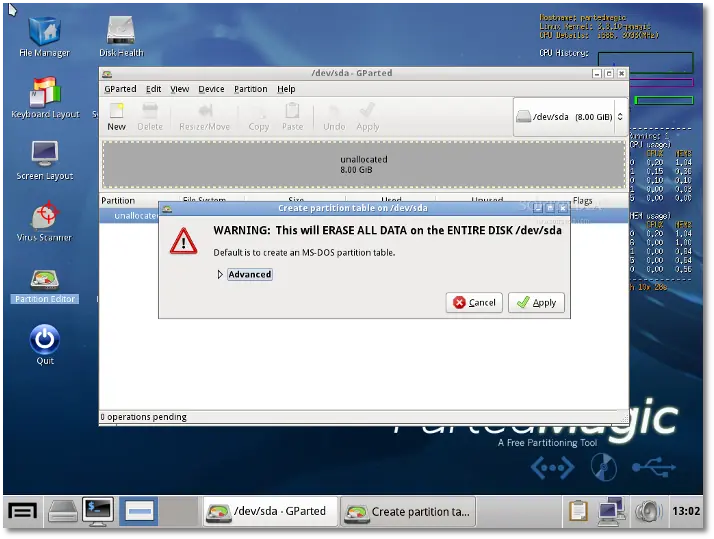
Task: Open the /dev/sda device selector dropdown
Action: (570, 117)
